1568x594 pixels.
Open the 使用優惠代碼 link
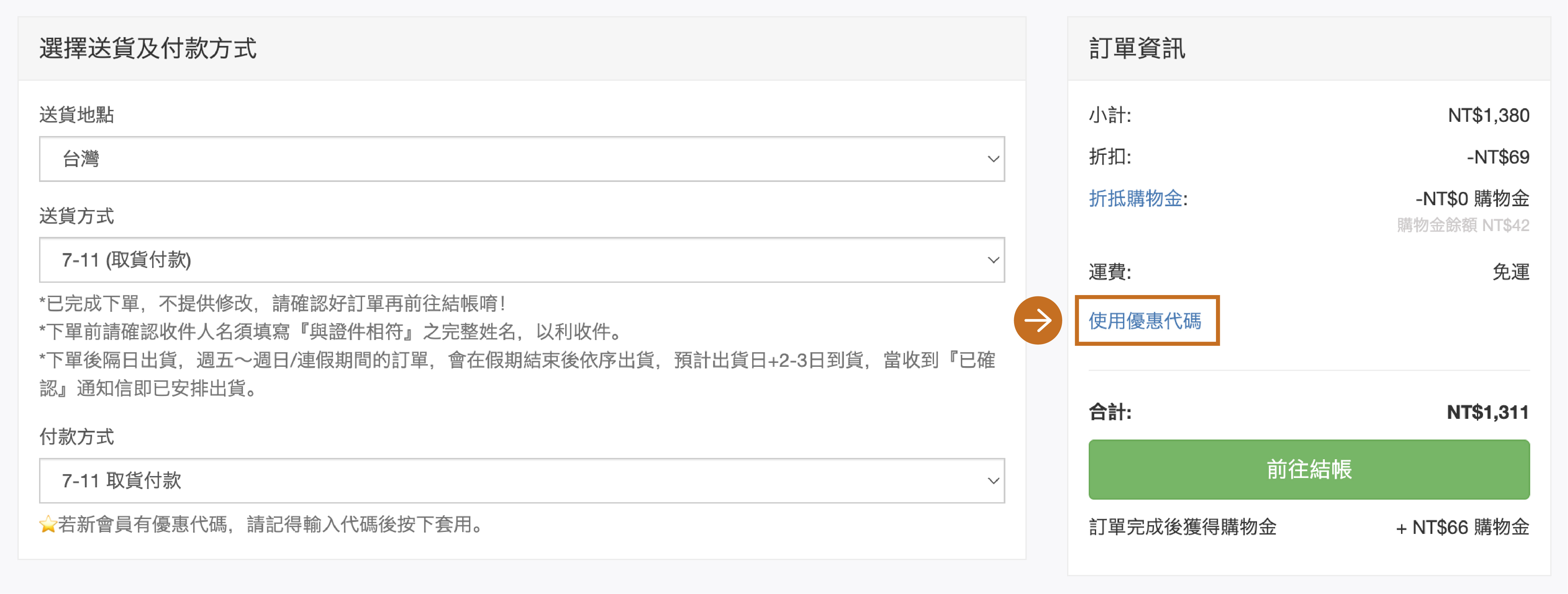[x=1144, y=321]
